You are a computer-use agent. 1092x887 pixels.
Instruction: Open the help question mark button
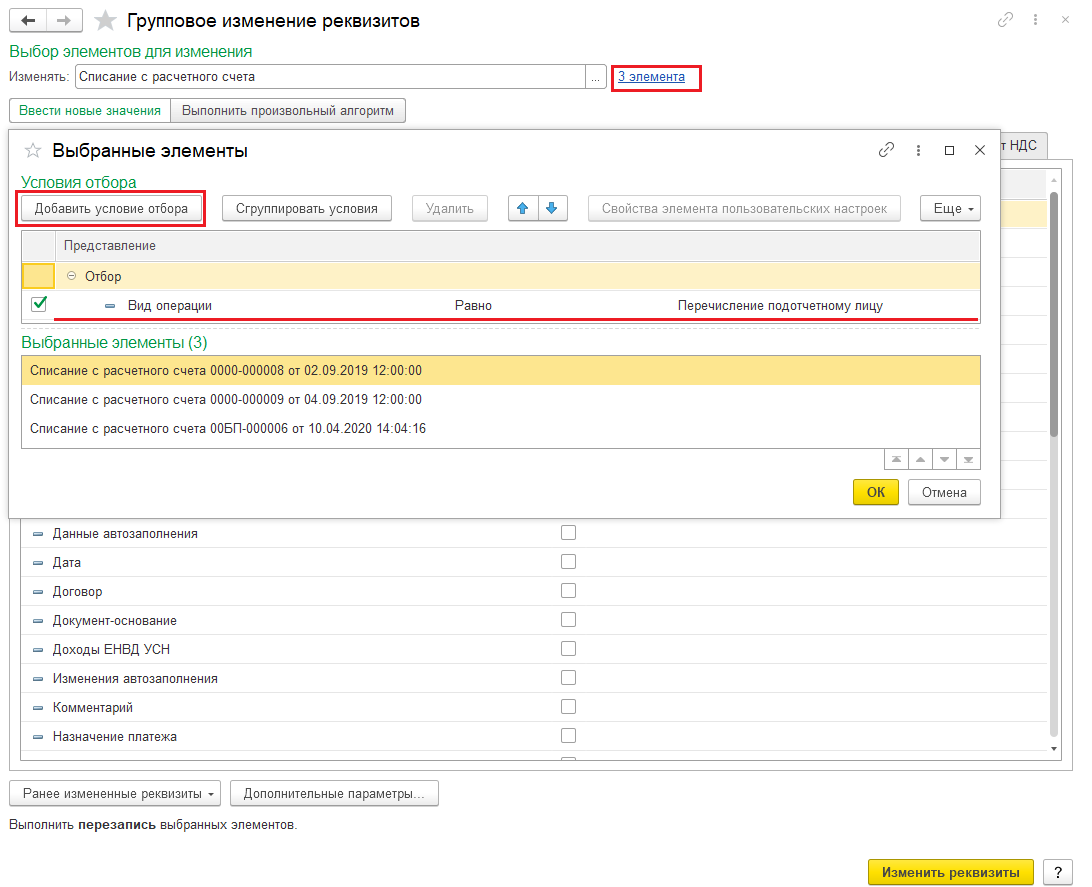coord(1058,872)
